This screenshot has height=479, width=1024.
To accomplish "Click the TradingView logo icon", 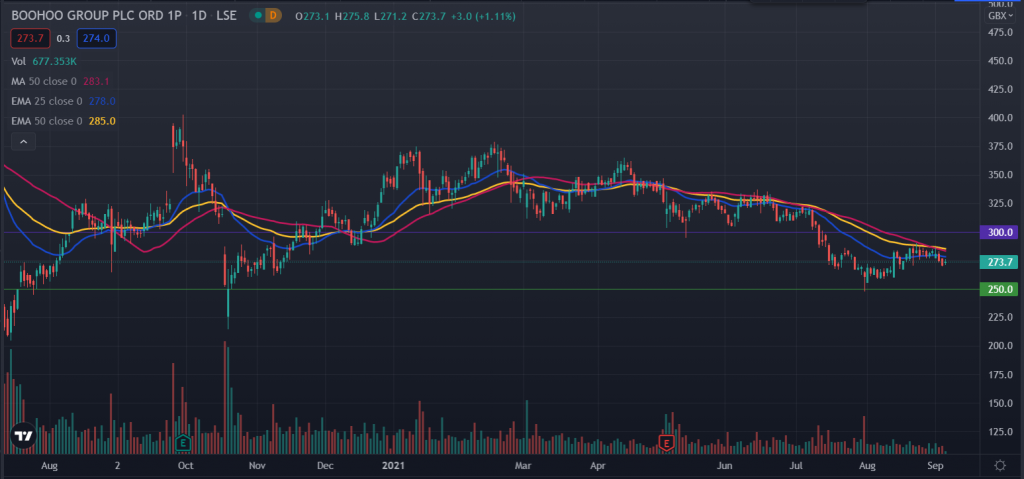I will (24, 437).
